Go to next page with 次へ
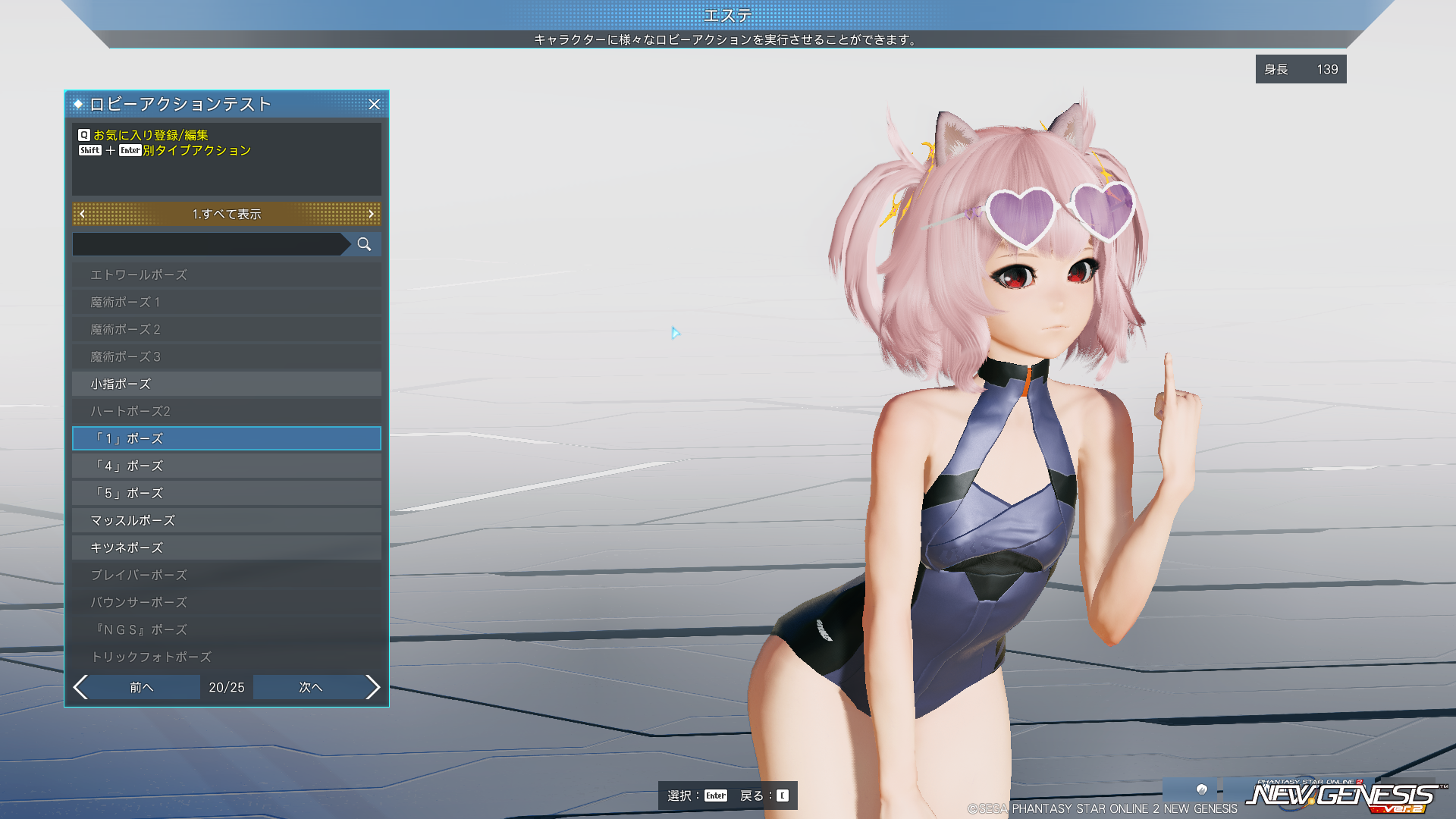This screenshot has height=819, width=1456. coord(310,687)
